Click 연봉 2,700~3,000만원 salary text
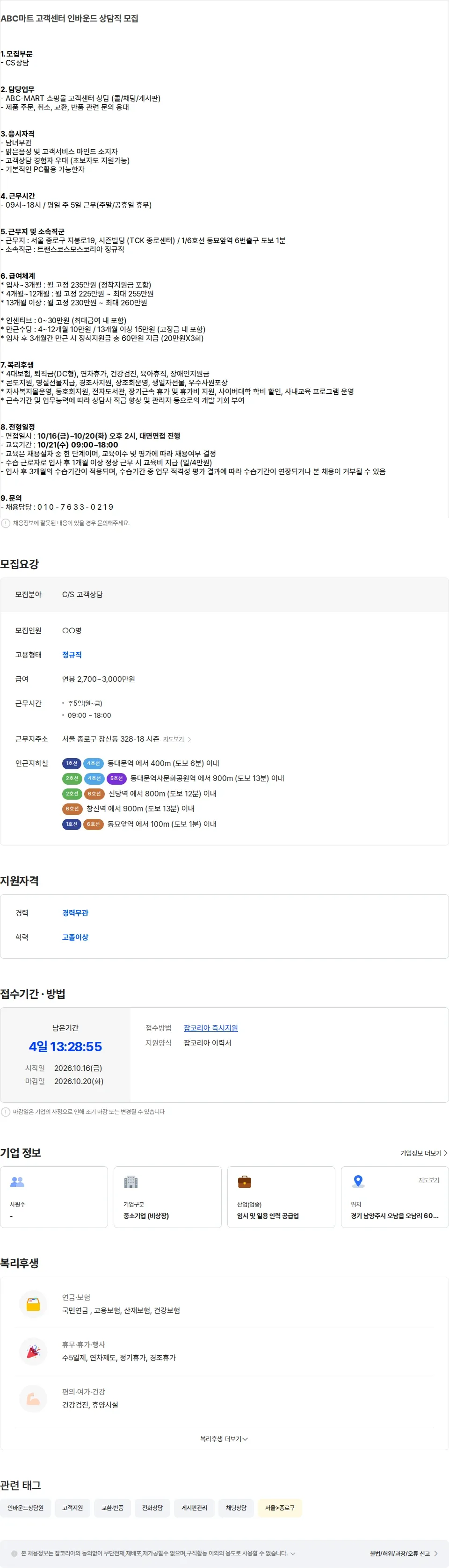This screenshot has height=1568, width=449. (99, 679)
